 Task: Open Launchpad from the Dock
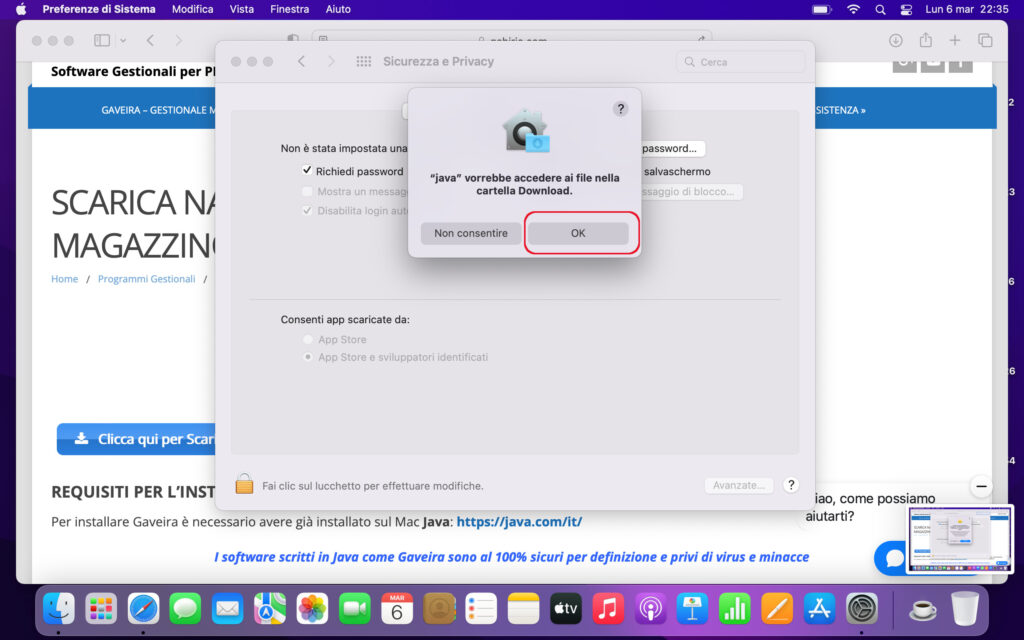pos(101,609)
